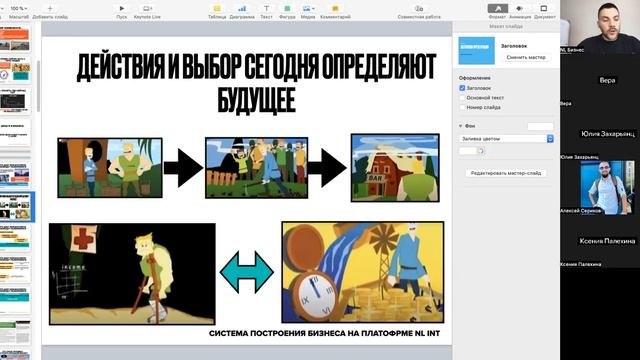Select the crowd and fence image

click(x=256, y=168)
